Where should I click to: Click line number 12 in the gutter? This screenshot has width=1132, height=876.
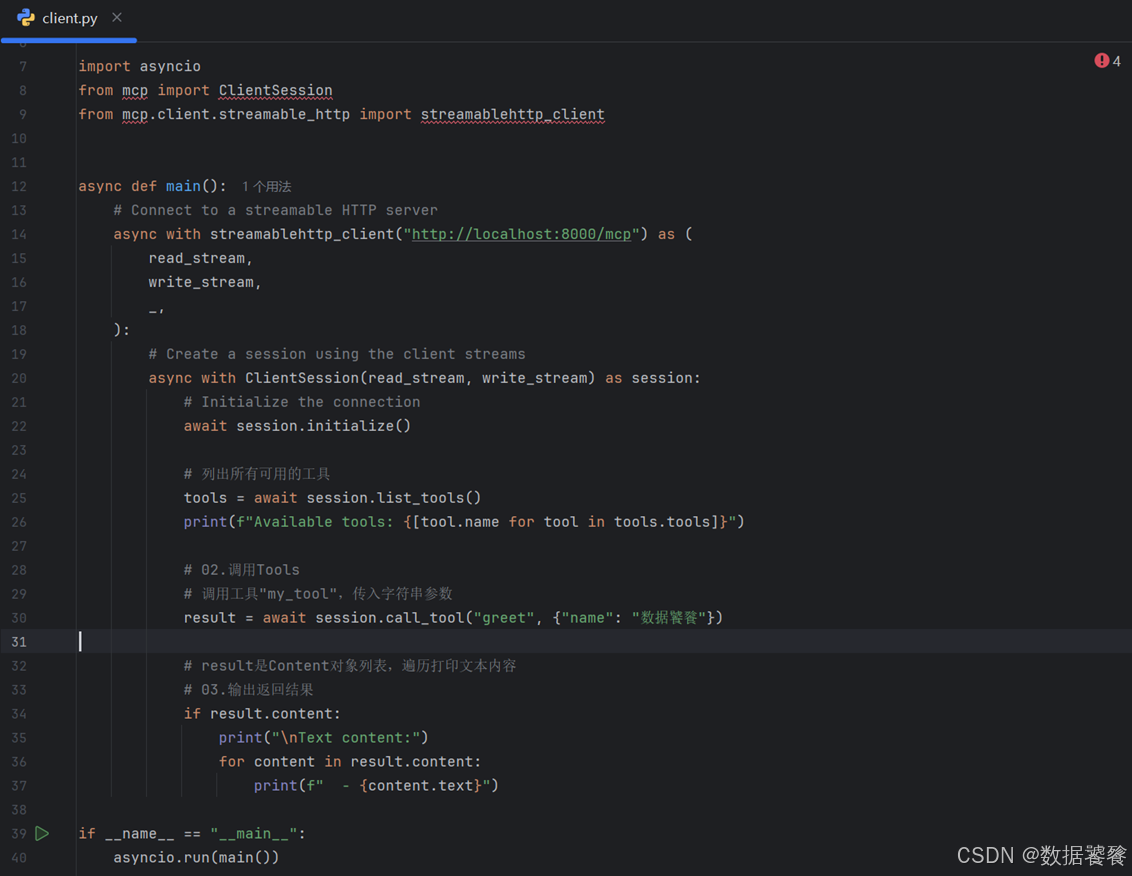19,186
